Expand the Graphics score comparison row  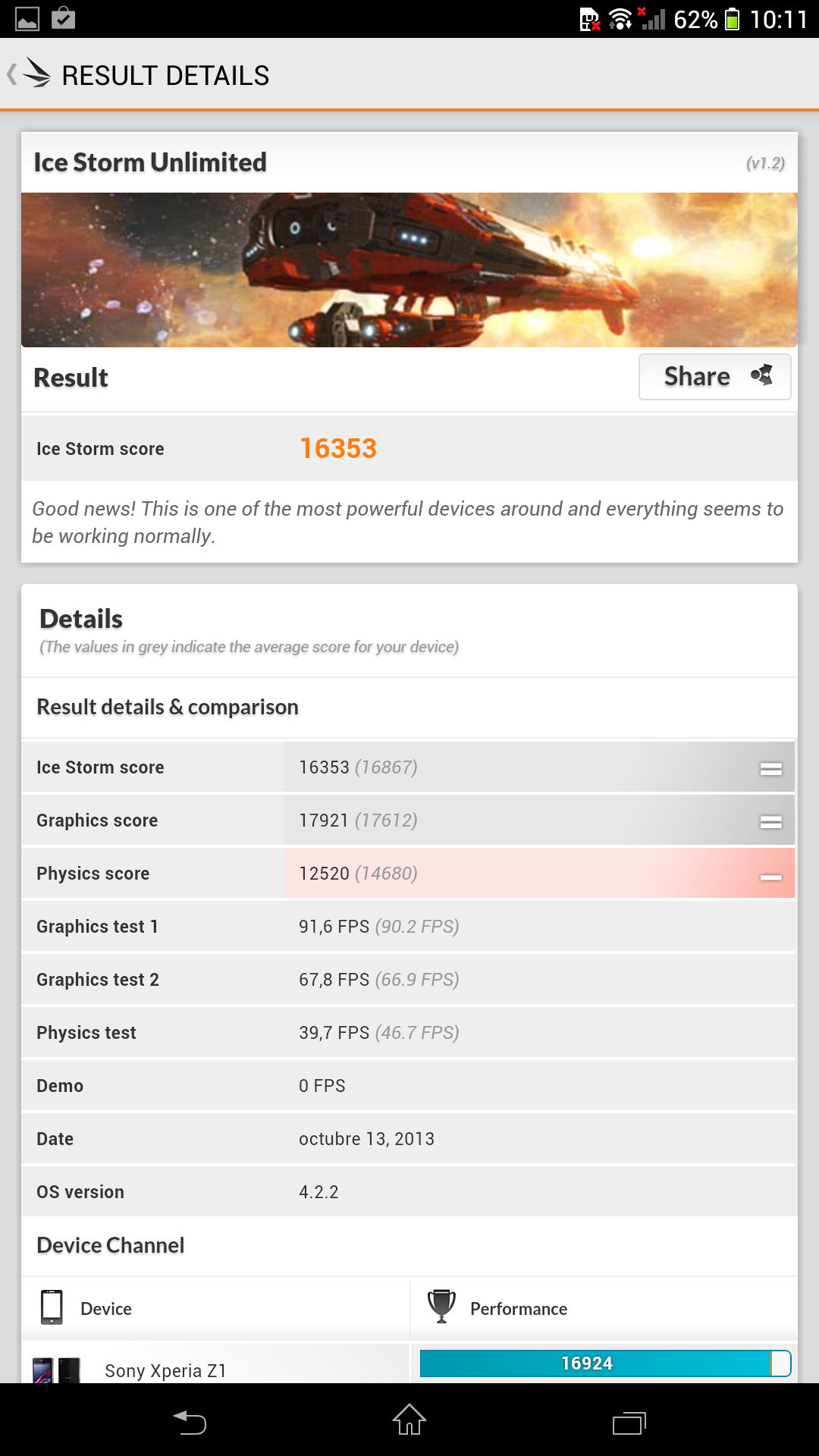tap(770, 821)
